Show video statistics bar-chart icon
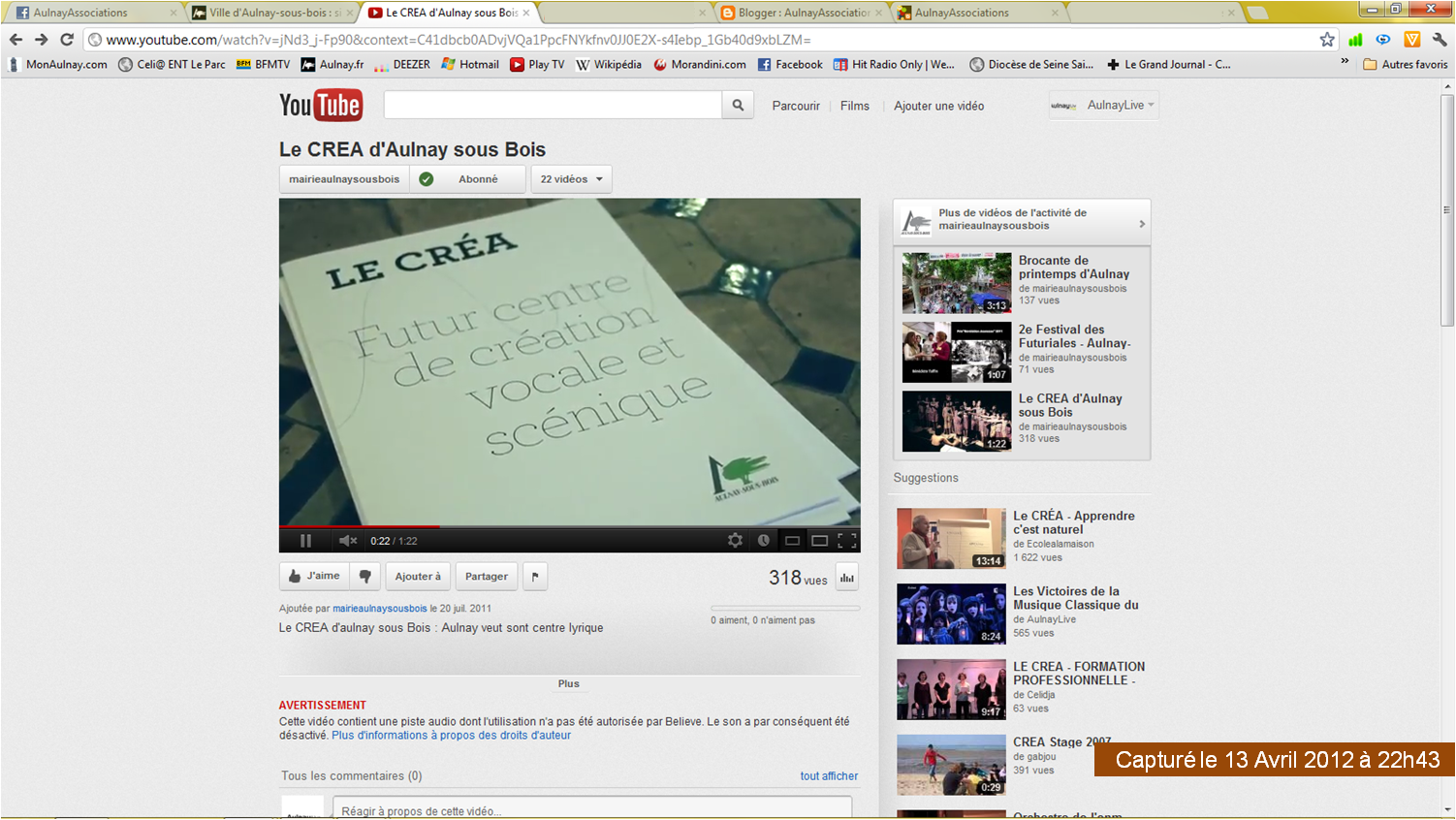 coord(847,577)
